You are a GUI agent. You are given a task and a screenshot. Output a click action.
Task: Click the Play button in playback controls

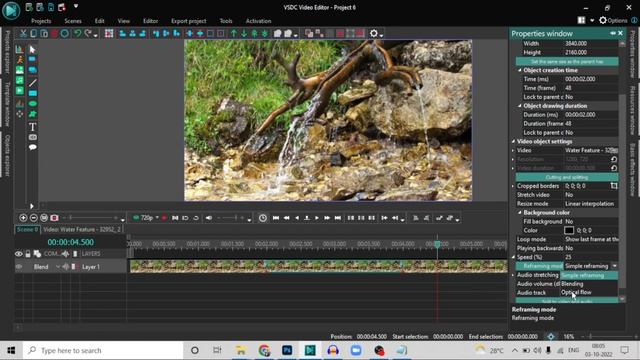point(317,218)
